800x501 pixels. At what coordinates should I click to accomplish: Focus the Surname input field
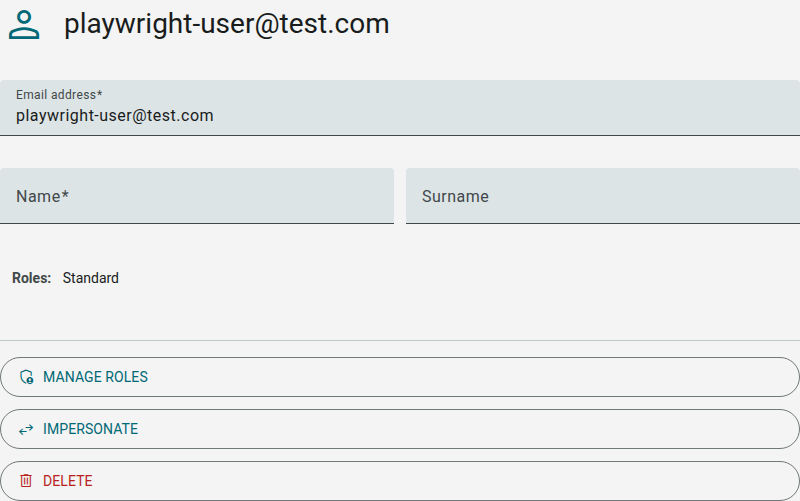(603, 196)
